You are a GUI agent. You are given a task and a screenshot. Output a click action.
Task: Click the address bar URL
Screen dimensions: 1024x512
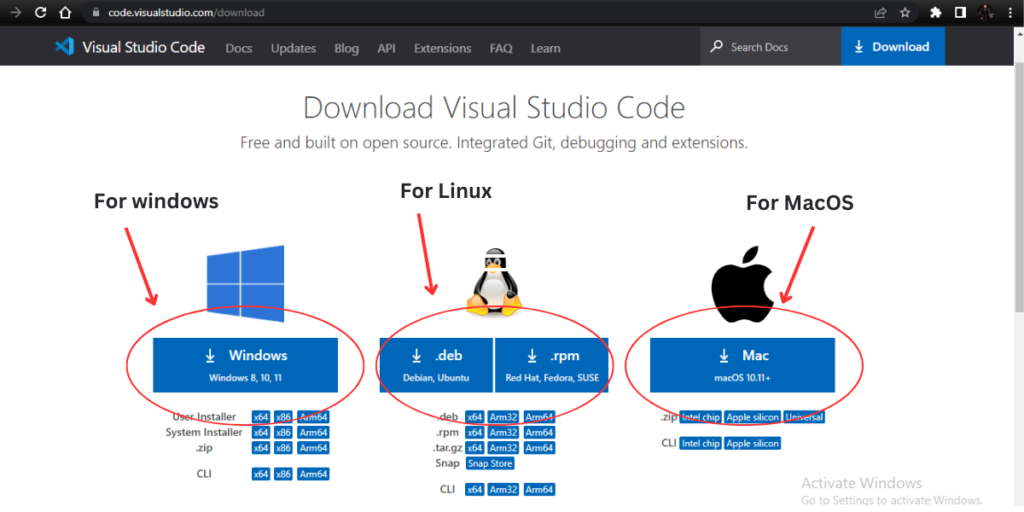pyautogui.click(x=187, y=12)
